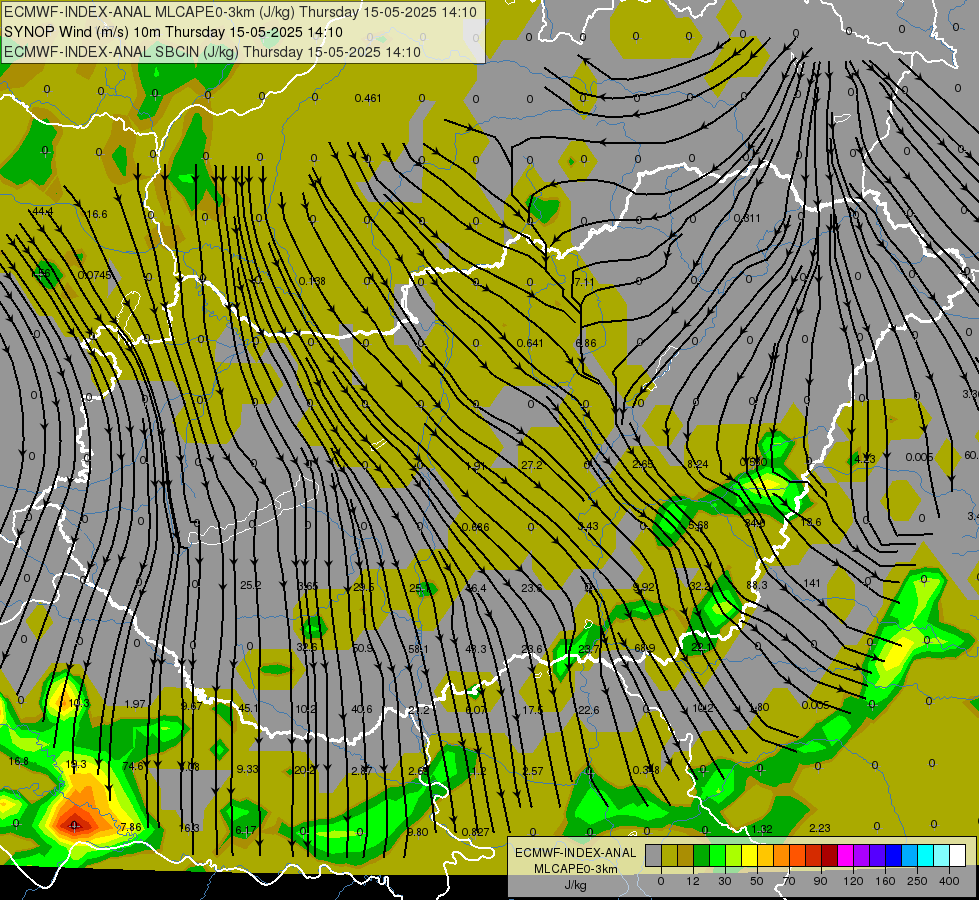Select the white swatch ending the legend
This screenshot has height=900, width=979.
[x=957, y=856]
